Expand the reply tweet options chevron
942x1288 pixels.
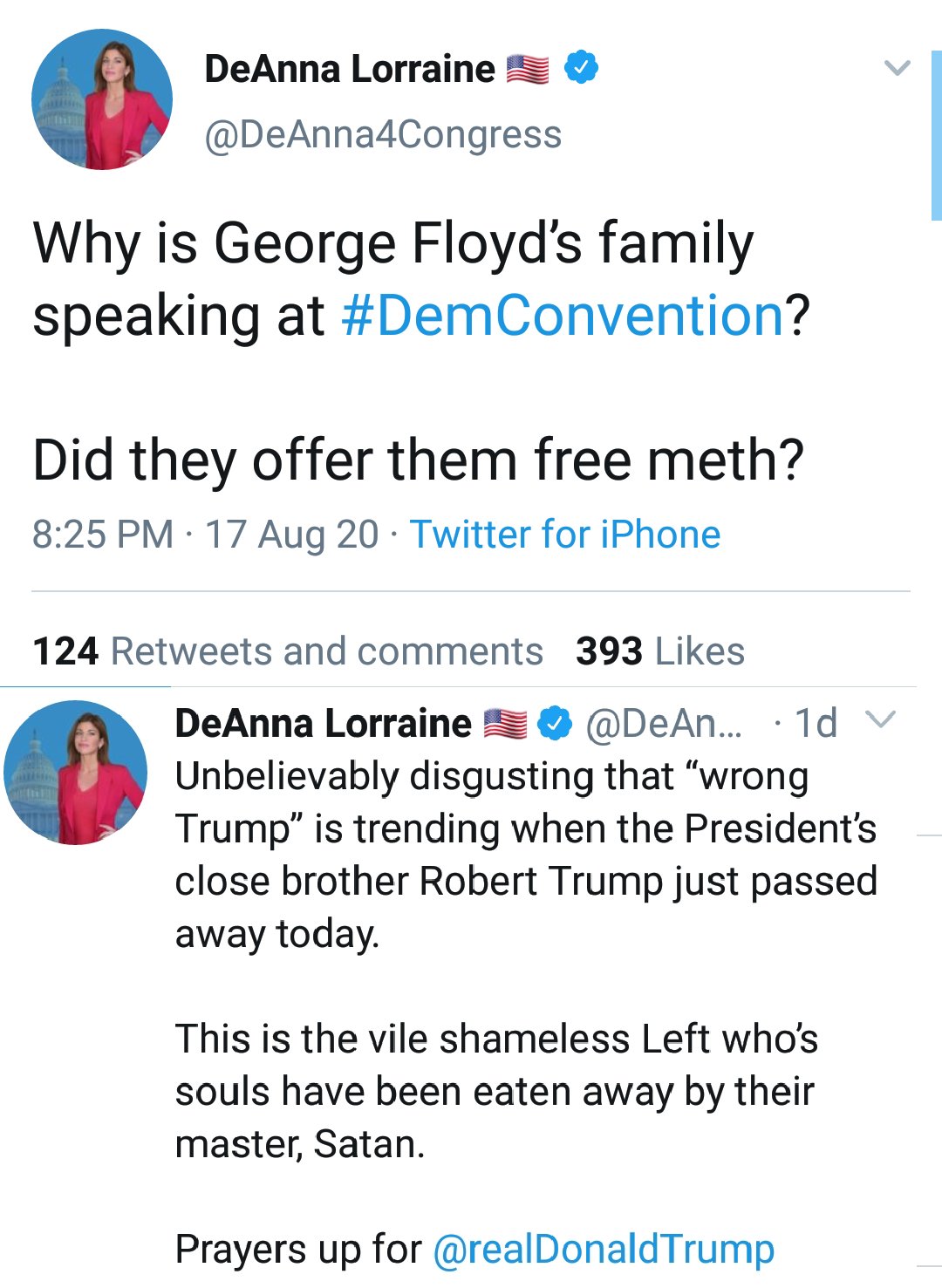click(x=881, y=720)
